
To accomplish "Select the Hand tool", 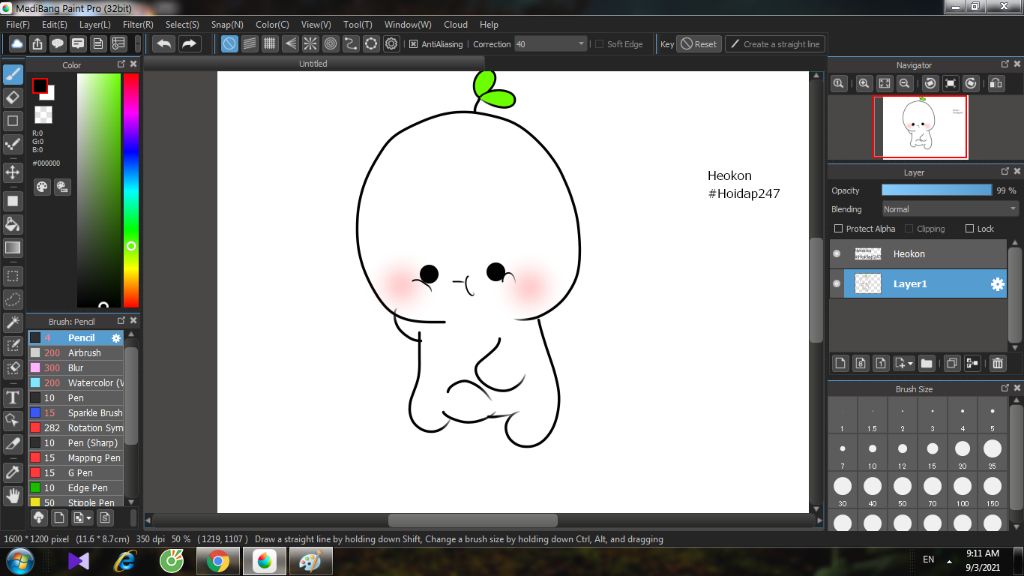I will [13, 495].
